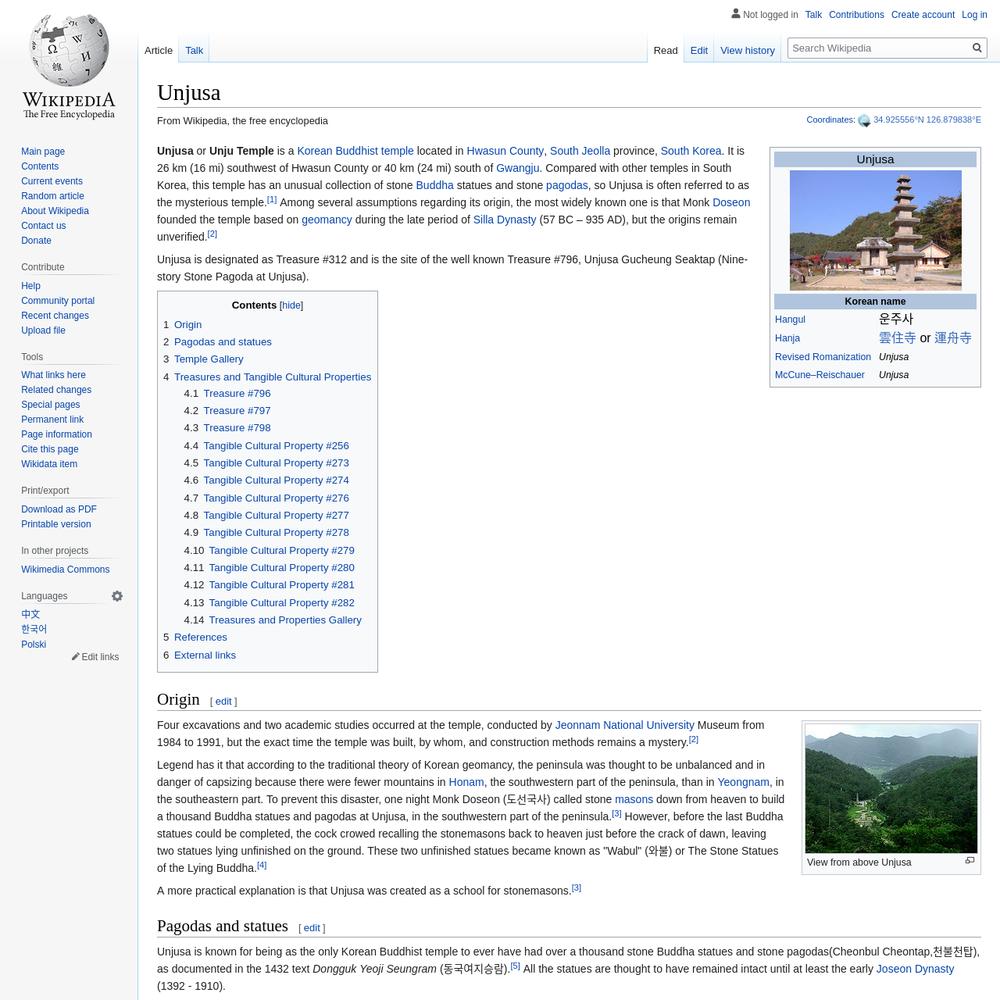Open the pagodas link in intro
Screen dimensions: 1000x1000
coord(567,186)
